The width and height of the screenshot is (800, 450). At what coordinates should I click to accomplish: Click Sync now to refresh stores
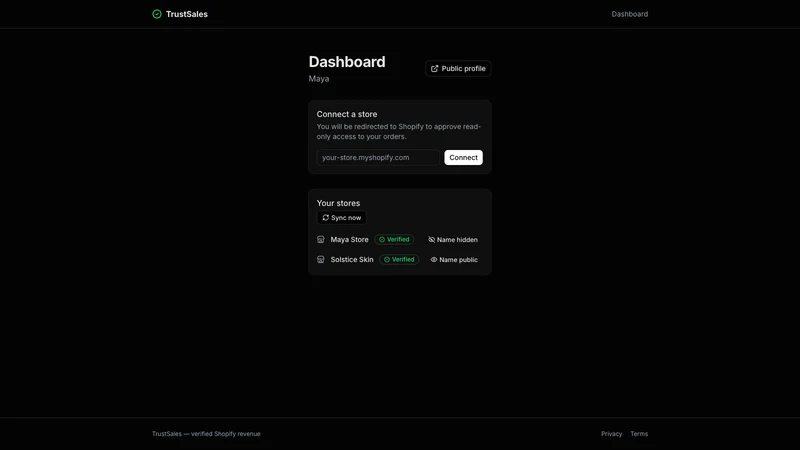(x=341, y=217)
